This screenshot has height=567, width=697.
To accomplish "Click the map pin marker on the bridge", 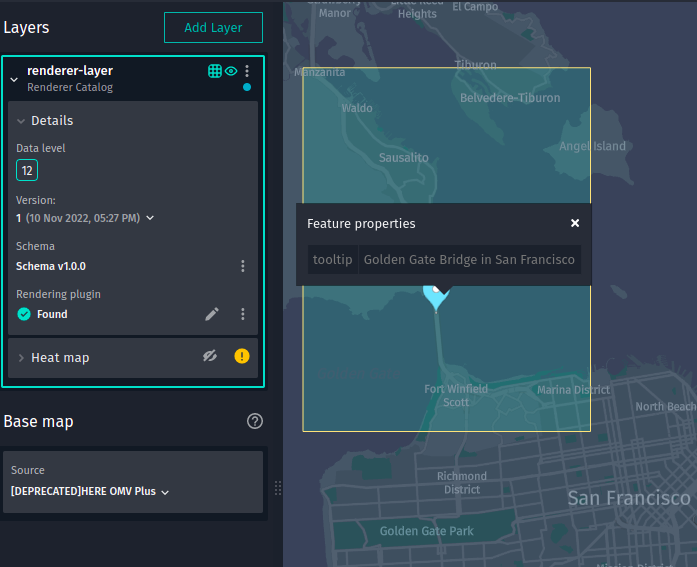I will [x=436, y=298].
